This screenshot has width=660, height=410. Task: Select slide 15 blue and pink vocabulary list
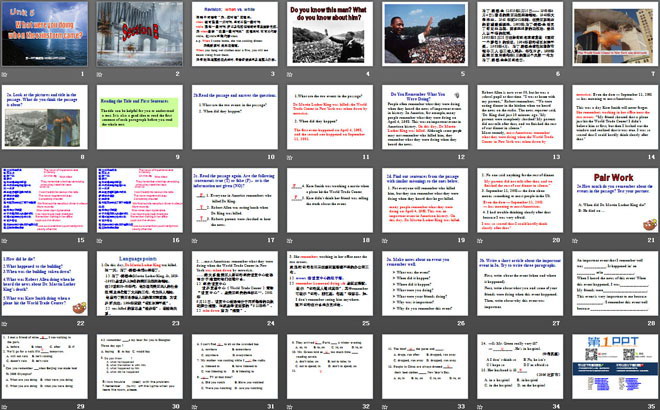tap(45, 200)
